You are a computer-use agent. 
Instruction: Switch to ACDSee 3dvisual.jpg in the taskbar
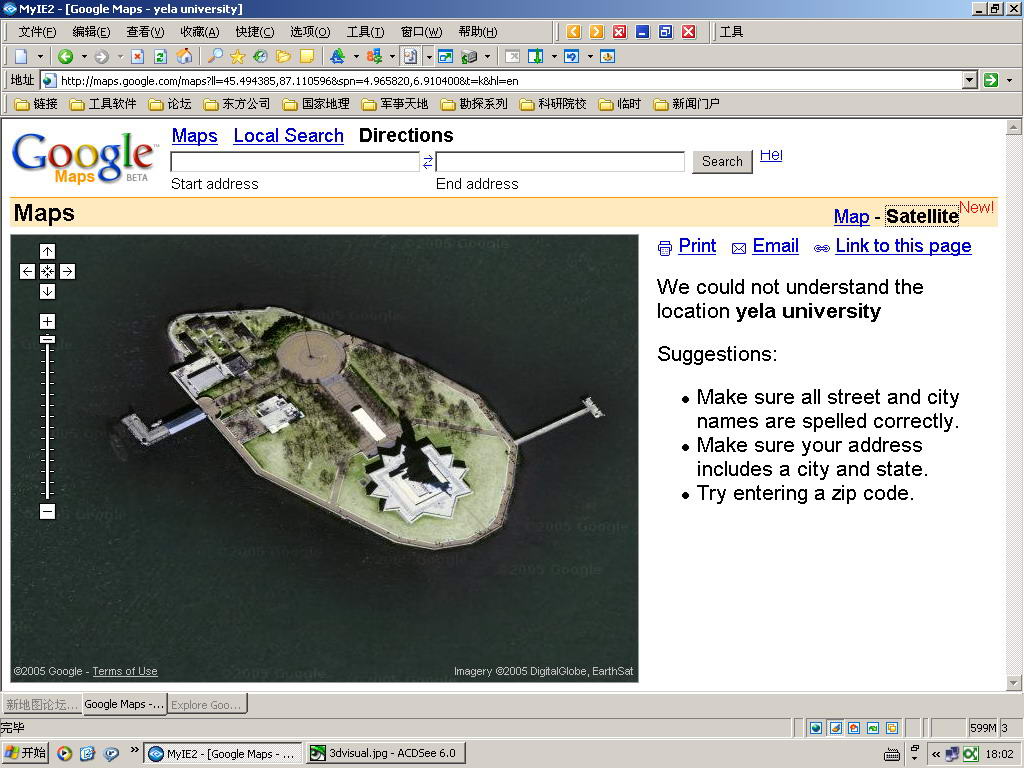click(383, 754)
